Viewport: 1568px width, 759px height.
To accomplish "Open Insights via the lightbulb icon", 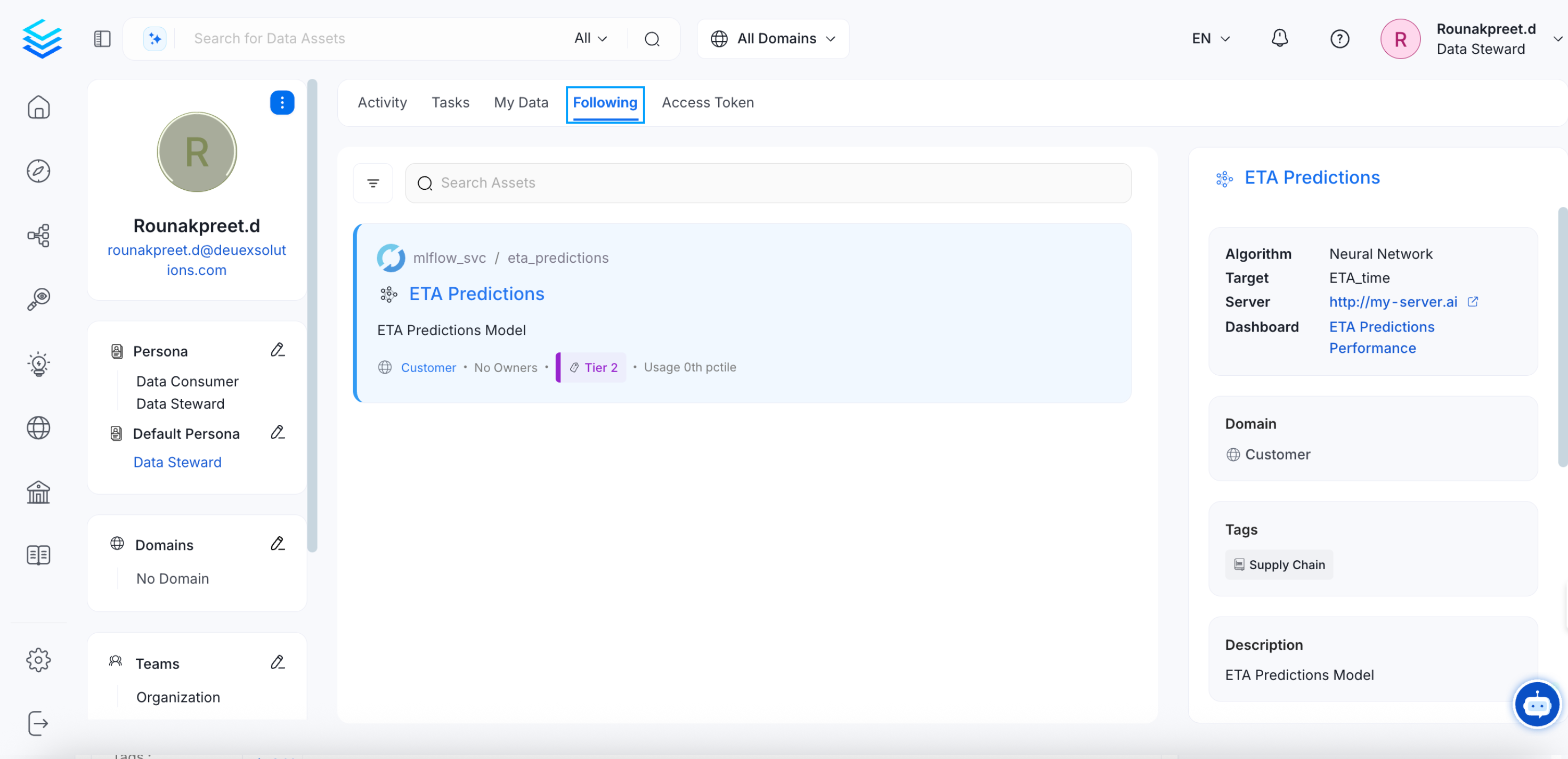I will 38,364.
